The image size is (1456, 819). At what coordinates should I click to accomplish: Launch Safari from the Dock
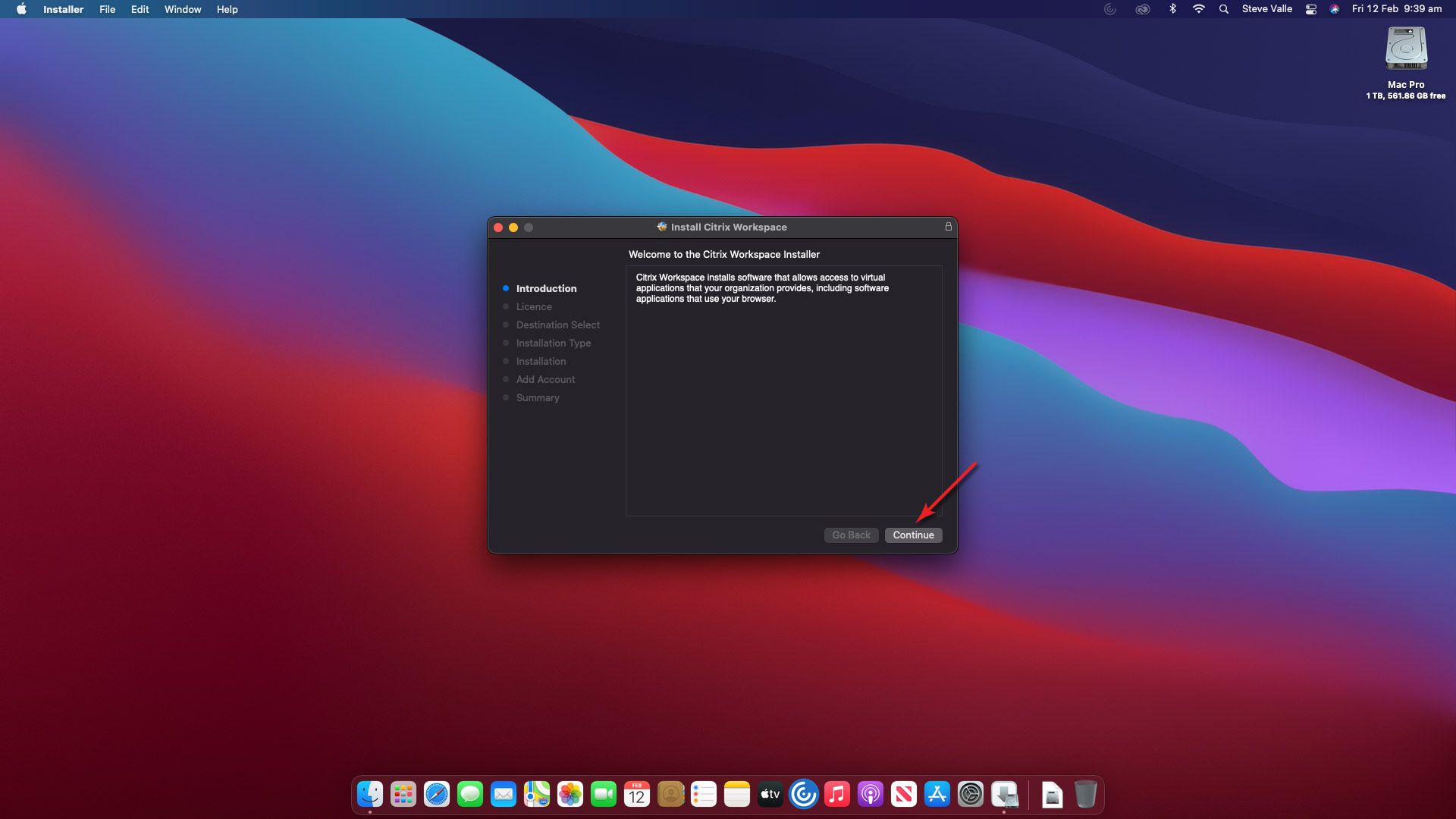point(437,794)
